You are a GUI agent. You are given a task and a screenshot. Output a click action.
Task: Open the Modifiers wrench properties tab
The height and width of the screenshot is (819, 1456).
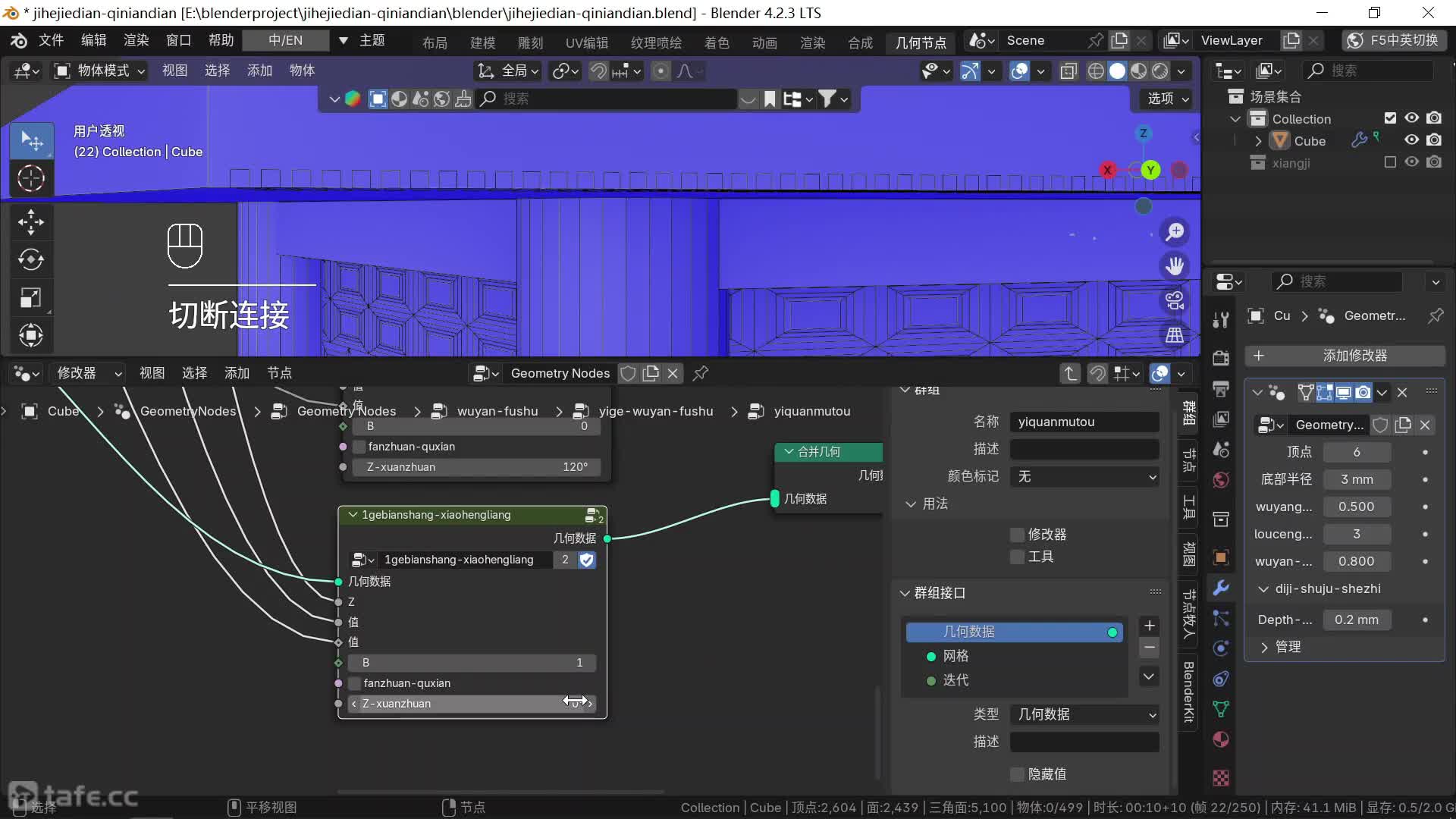(1221, 588)
